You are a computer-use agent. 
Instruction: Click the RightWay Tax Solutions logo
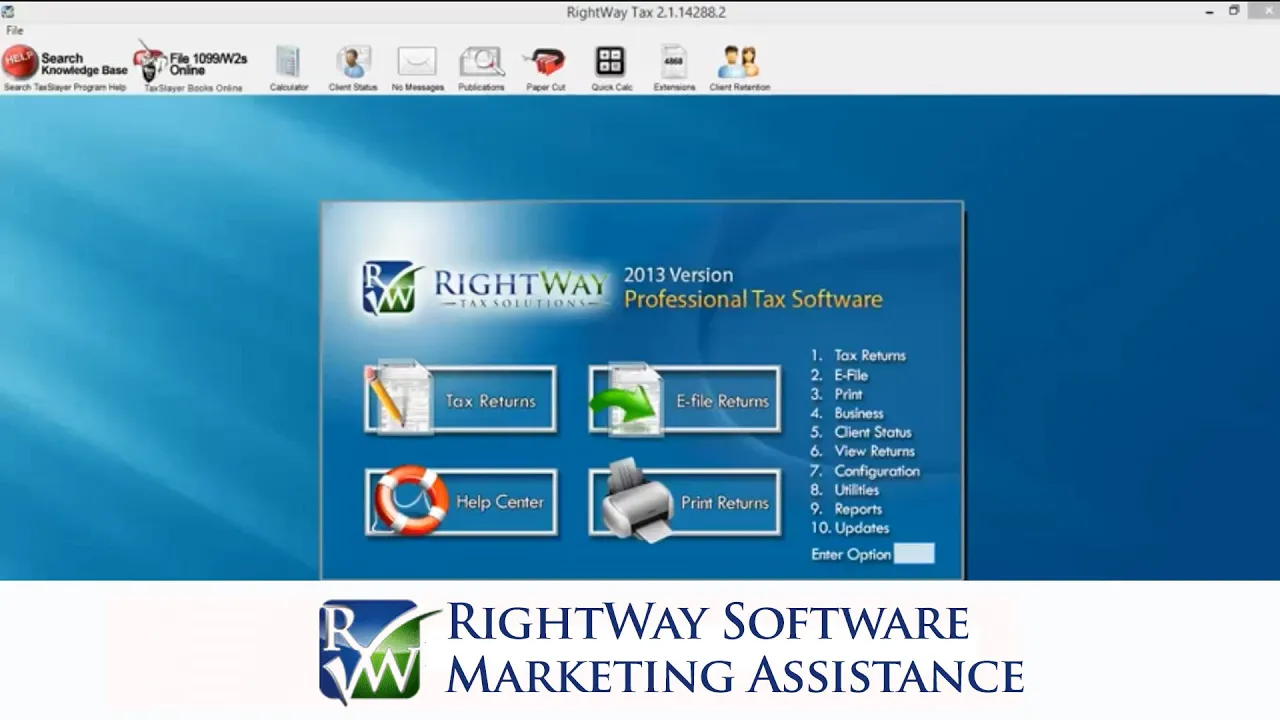(485, 288)
